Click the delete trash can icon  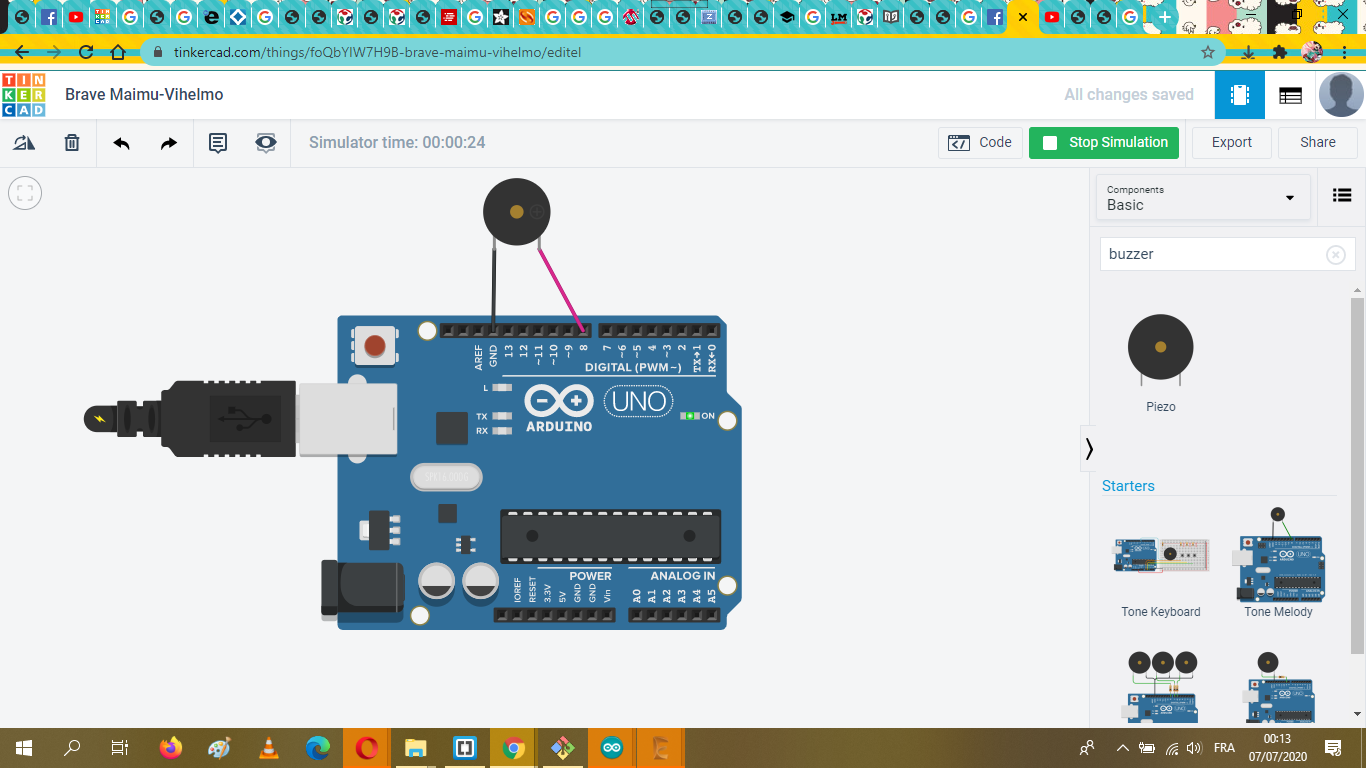[72, 143]
